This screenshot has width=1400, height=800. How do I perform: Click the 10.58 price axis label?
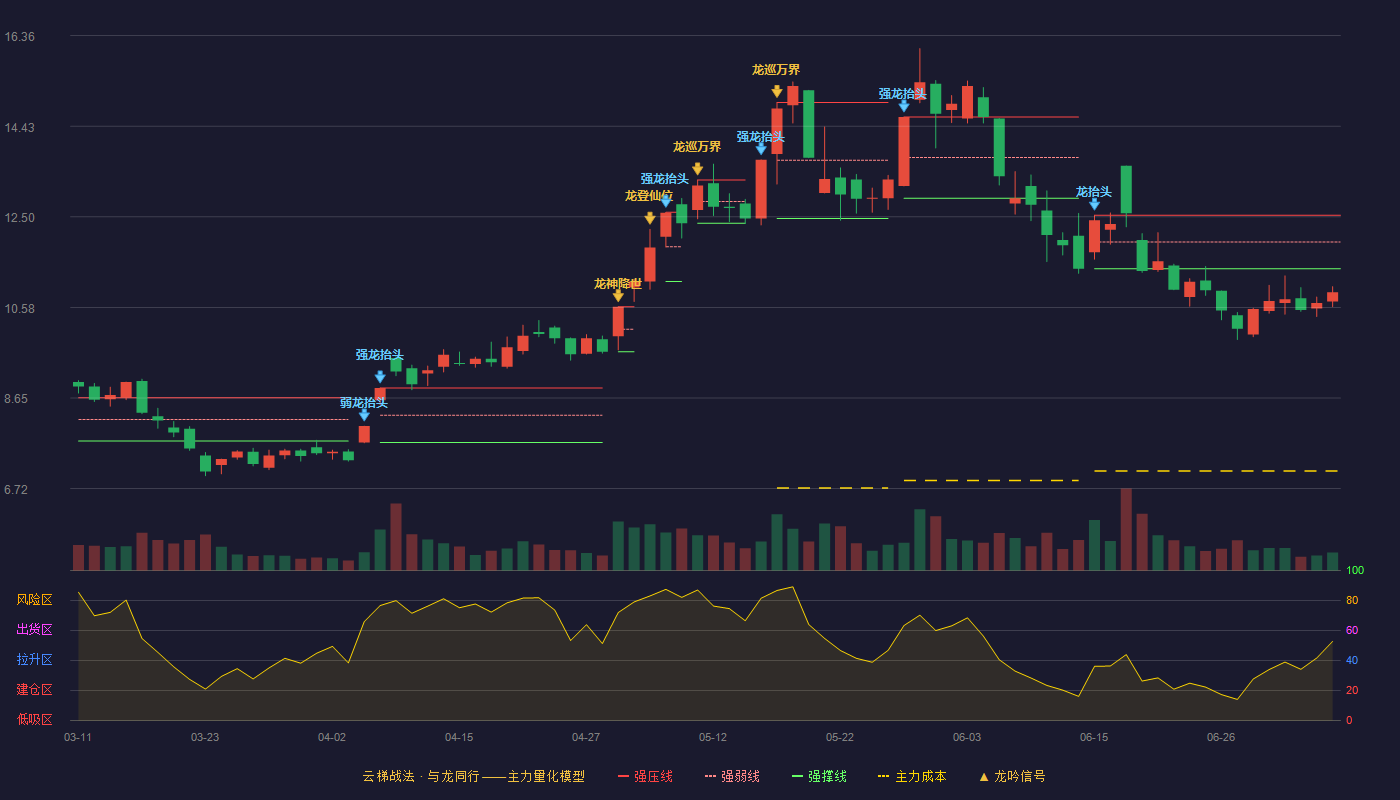tap(19, 309)
